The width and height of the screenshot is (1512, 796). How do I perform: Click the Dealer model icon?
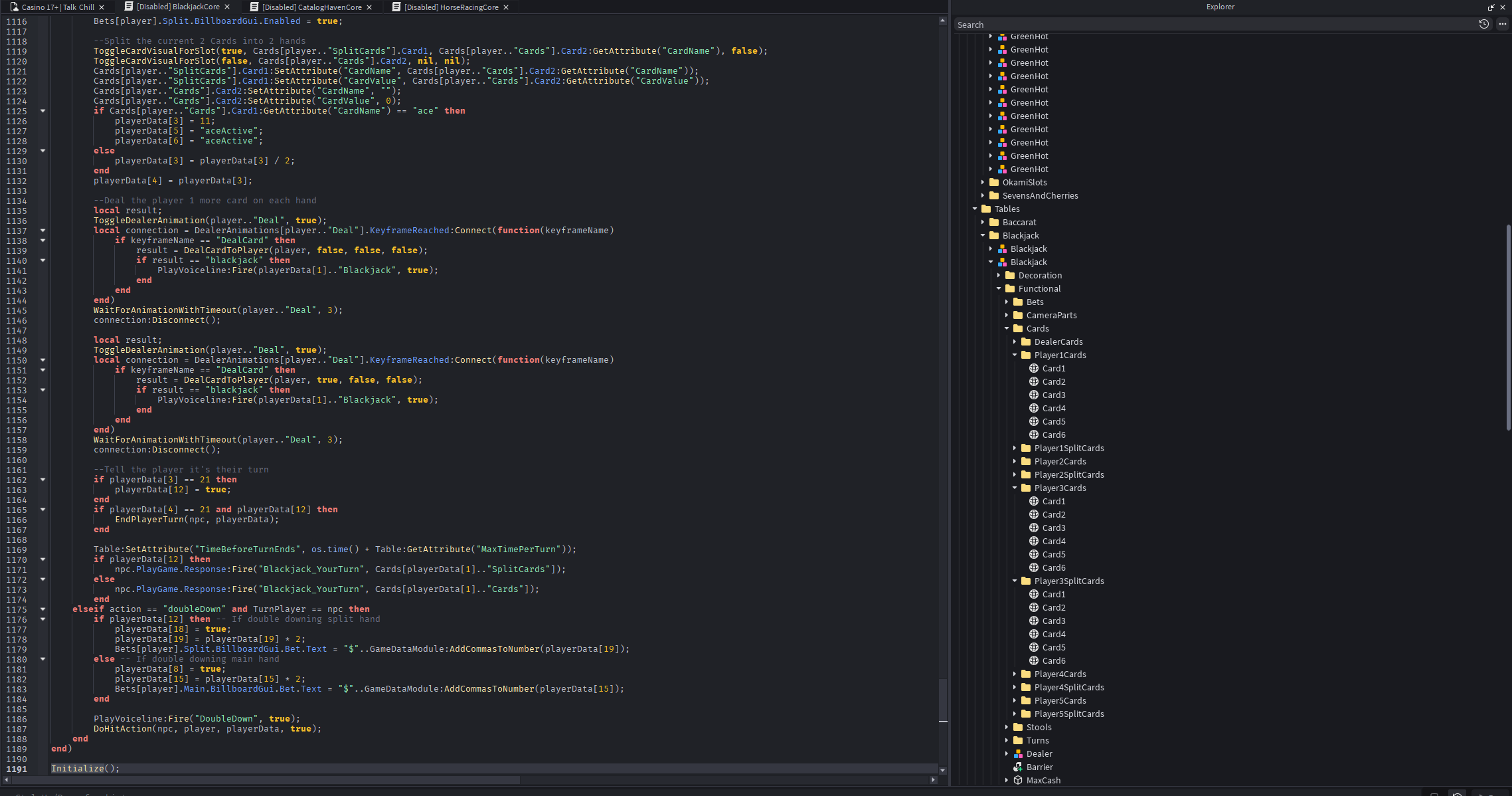(1018, 753)
